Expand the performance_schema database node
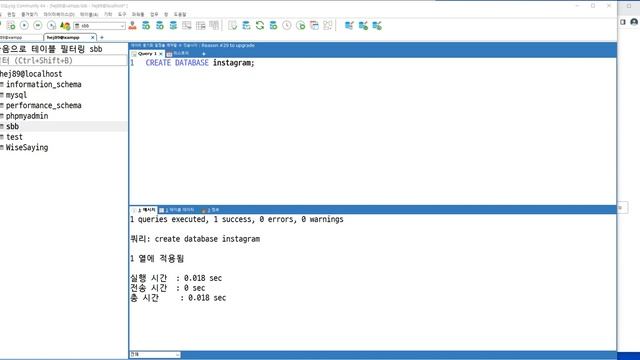640x360 pixels. click(x=2, y=106)
